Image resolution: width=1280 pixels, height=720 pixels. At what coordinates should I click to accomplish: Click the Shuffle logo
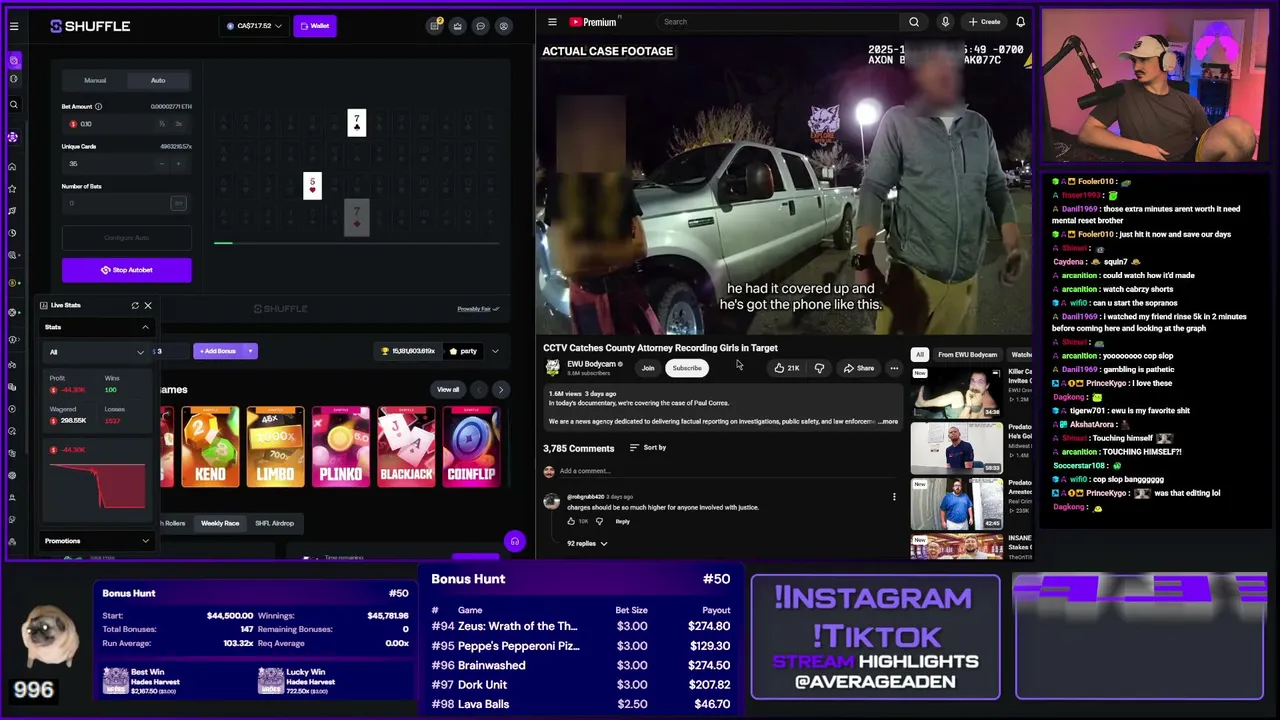click(x=90, y=26)
